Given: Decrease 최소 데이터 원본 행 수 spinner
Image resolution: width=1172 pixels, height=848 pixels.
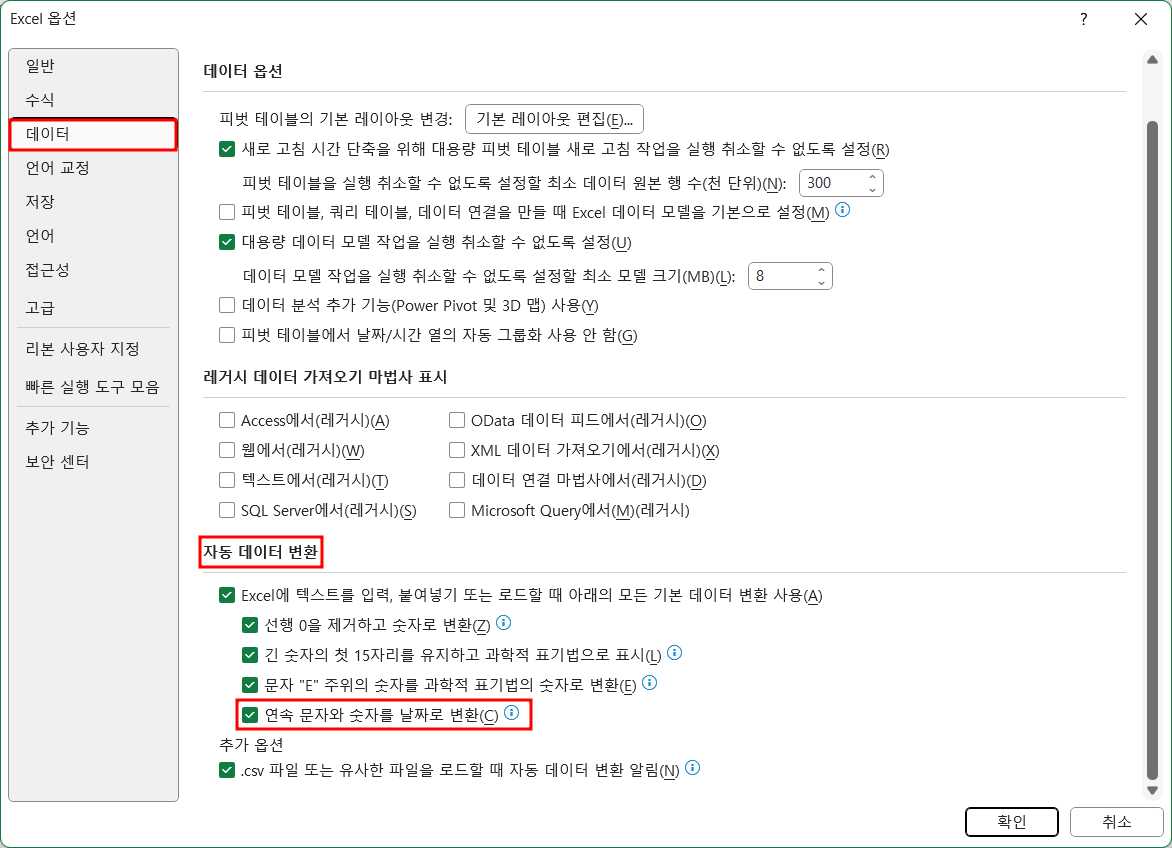Looking at the screenshot, I should pos(872,189).
